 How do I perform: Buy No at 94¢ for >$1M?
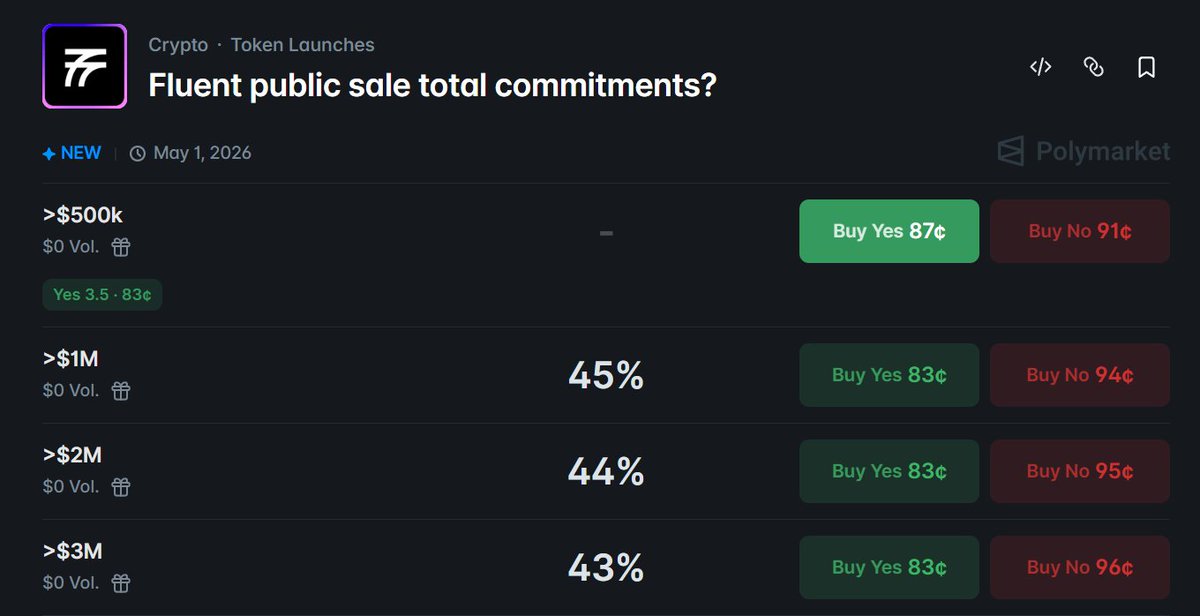click(1080, 375)
